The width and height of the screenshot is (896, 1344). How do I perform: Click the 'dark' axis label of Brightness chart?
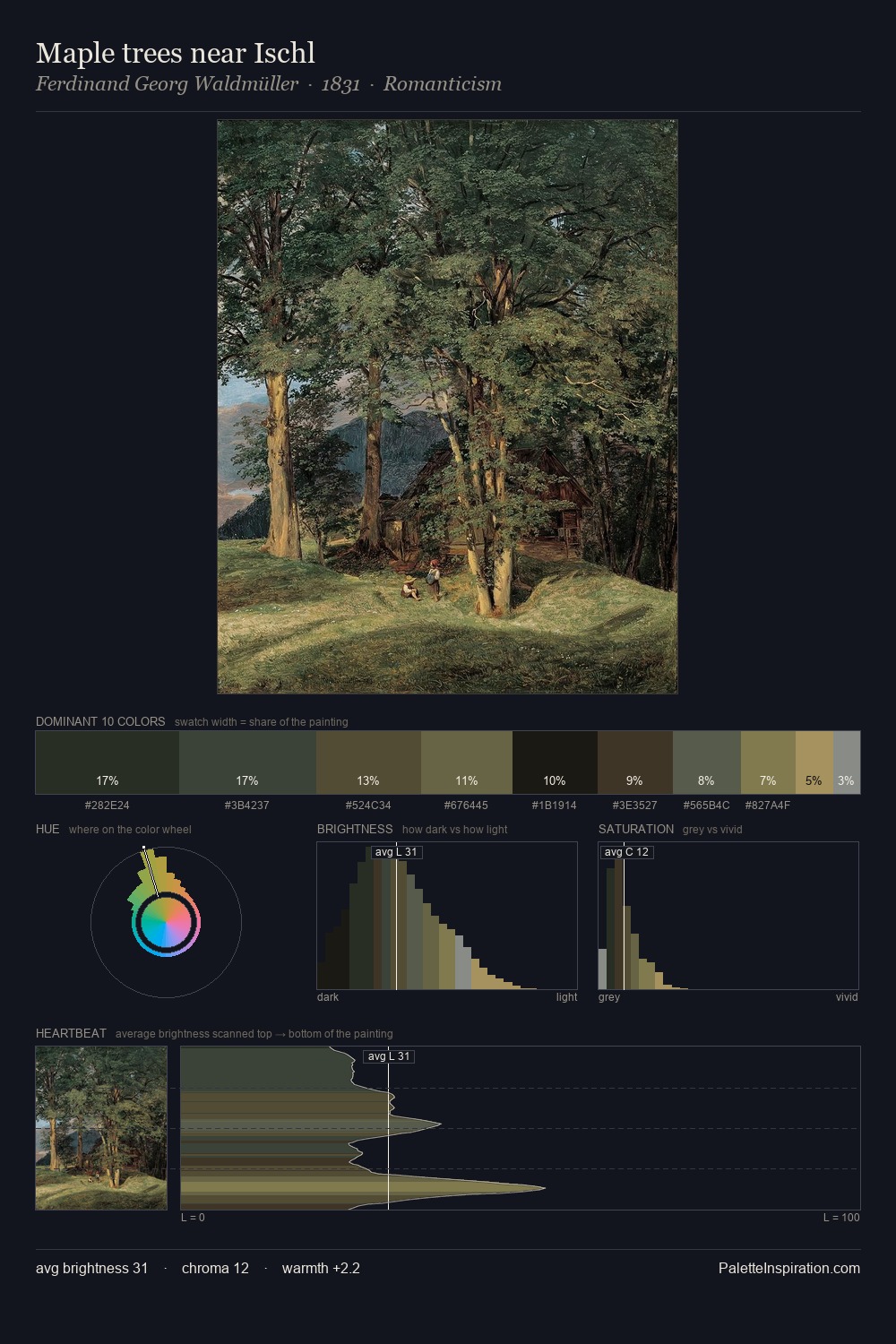pos(328,997)
